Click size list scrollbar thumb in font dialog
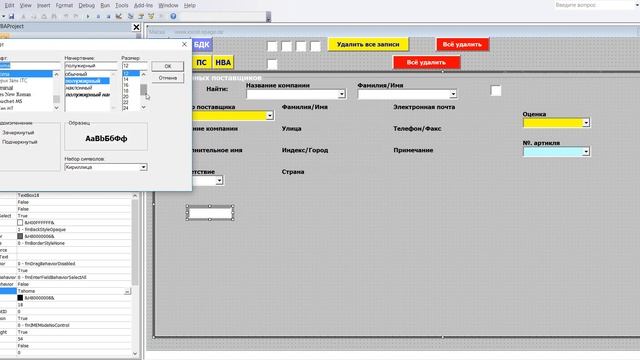The image size is (640, 360). coord(144,89)
